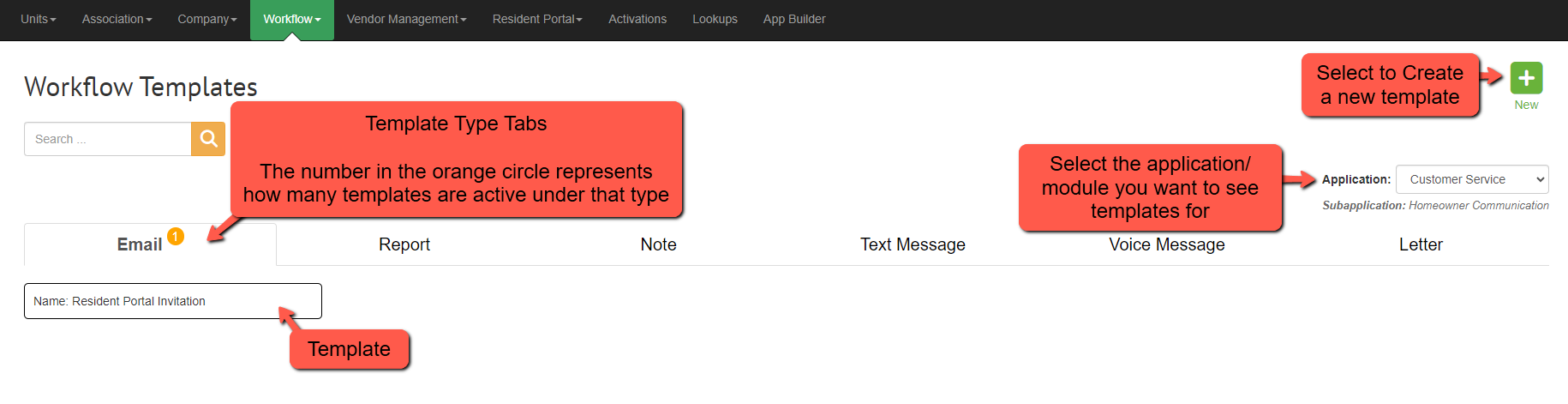
Task: Click the orange search magnifier button
Action: [x=208, y=139]
